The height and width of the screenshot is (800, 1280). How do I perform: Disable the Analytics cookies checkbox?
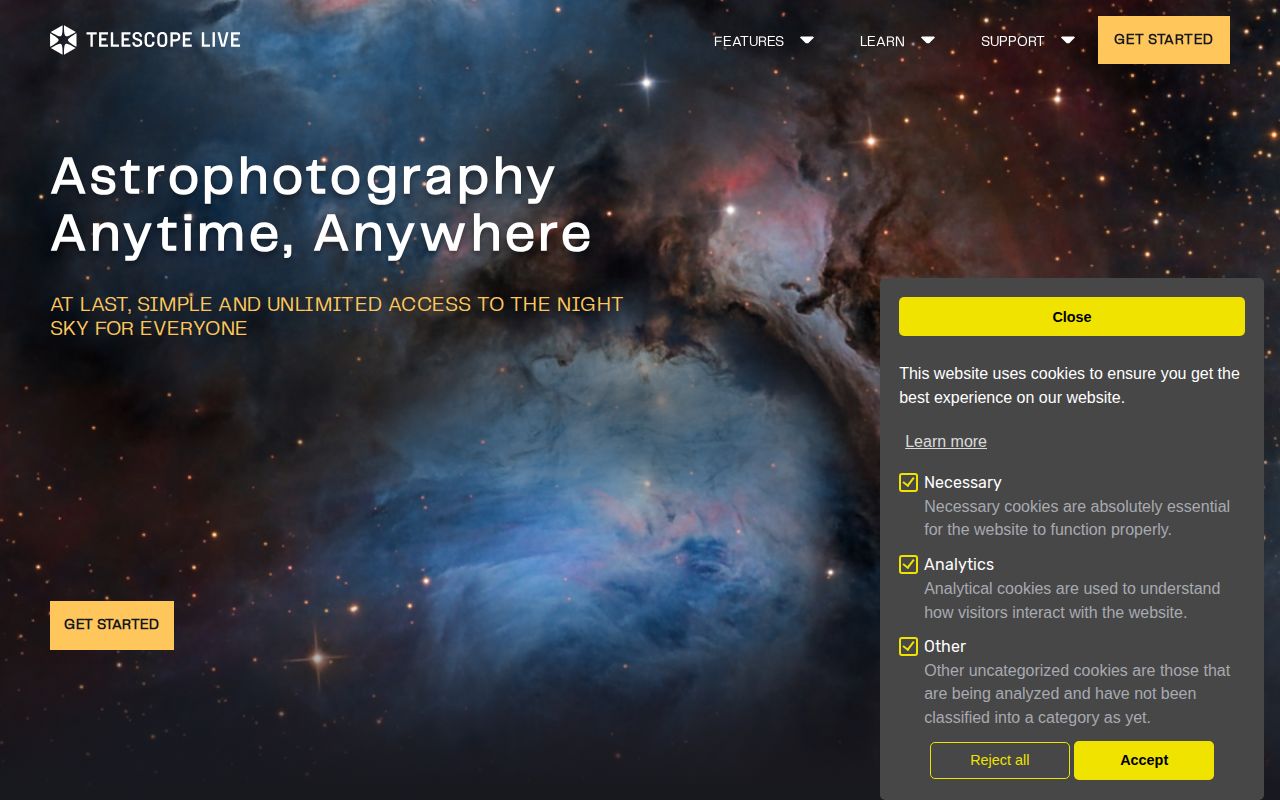coord(908,564)
